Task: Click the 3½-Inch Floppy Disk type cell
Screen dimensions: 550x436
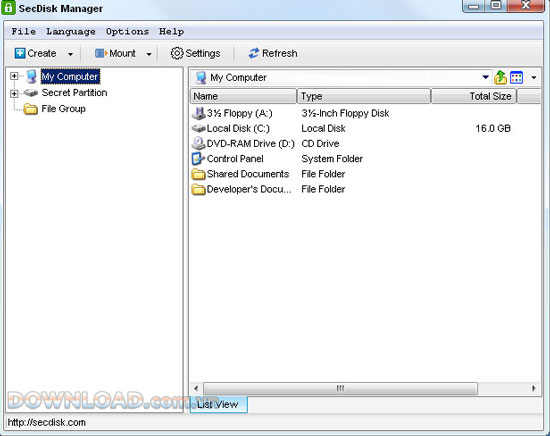Action: click(345, 113)
